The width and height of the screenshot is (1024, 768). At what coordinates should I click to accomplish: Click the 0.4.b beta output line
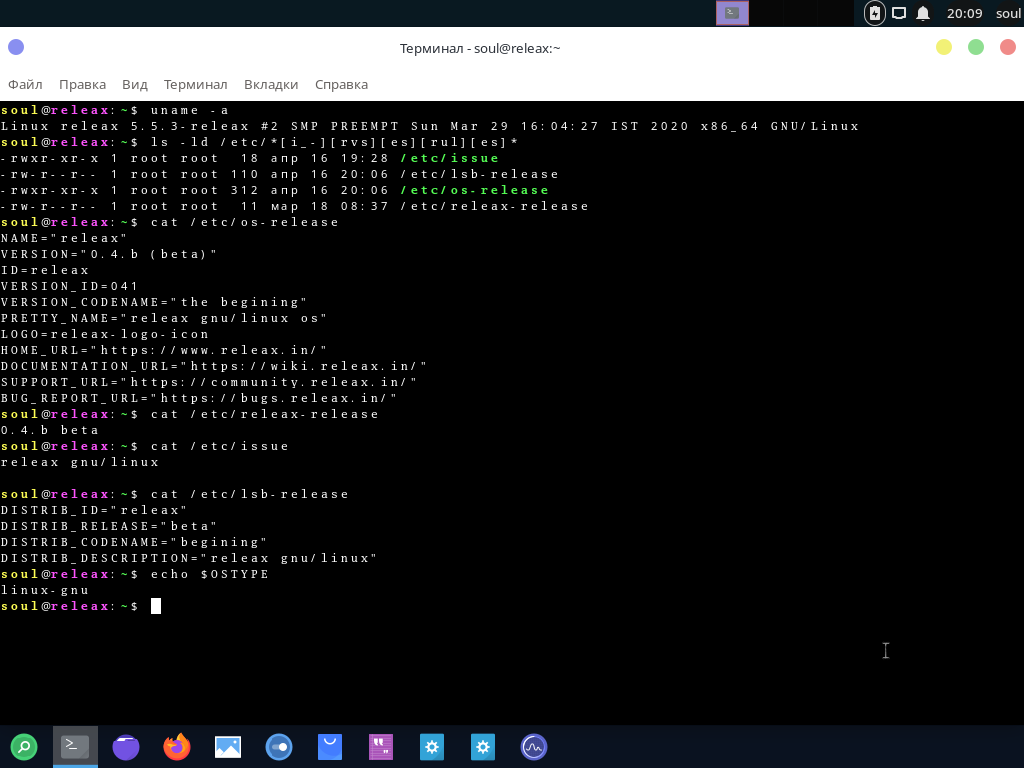tap(50, 430)
